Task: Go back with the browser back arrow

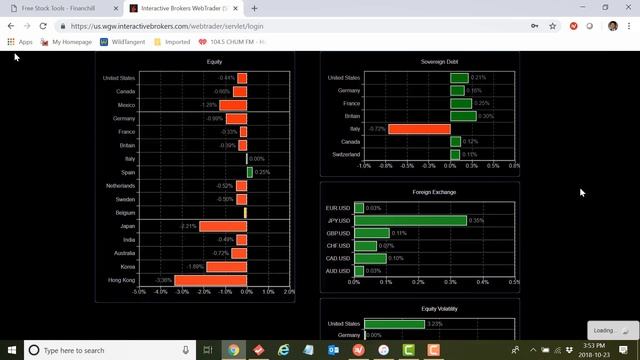Action: tap(11, 26)
